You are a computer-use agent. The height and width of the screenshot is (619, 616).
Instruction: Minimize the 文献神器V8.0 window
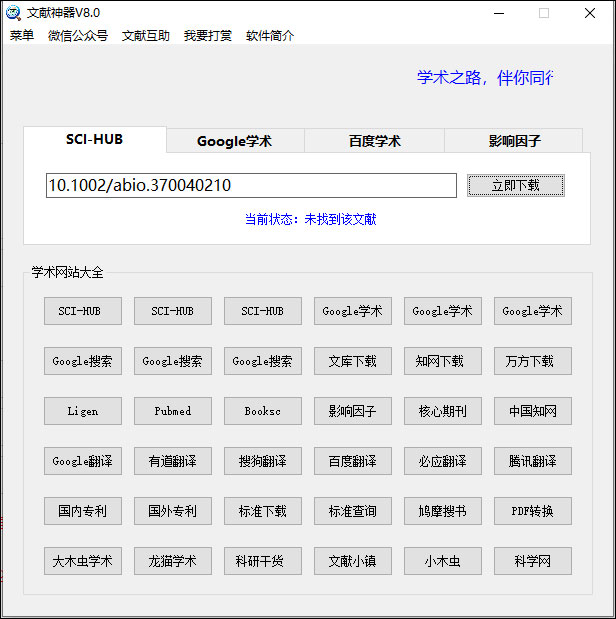499,13
